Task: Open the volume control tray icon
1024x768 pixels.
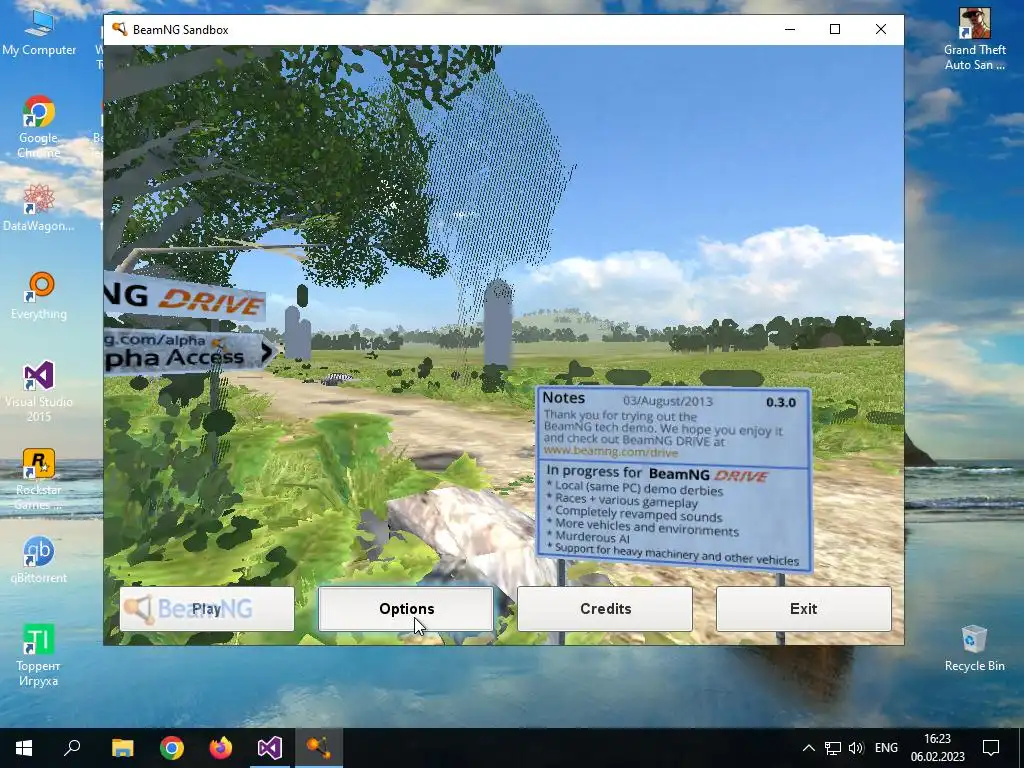Action: 856,748
